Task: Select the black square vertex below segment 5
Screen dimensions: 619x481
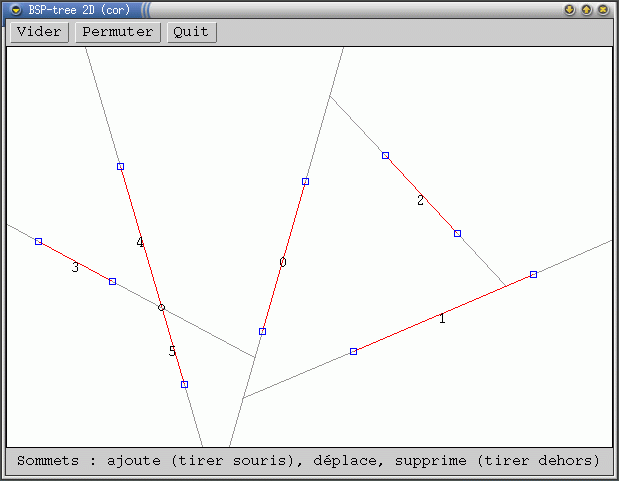Action: (x=184, y=384)
